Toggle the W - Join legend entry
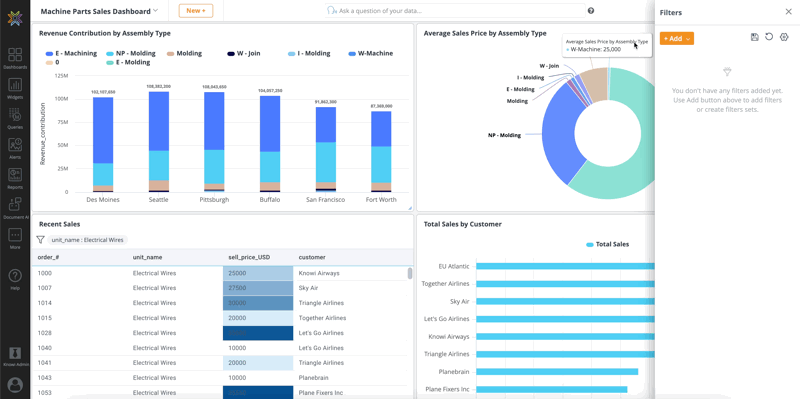 pyautogui.click(x=245, y=54)
